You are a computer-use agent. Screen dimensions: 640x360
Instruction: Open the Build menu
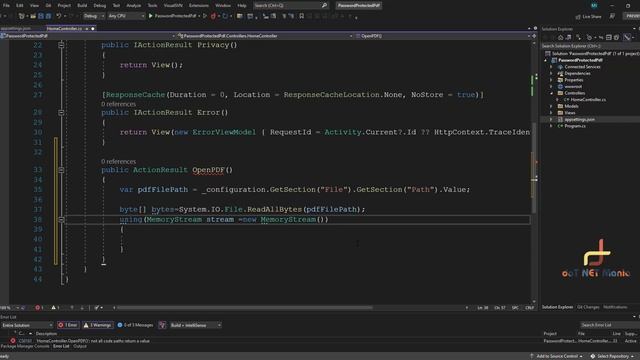82,5
